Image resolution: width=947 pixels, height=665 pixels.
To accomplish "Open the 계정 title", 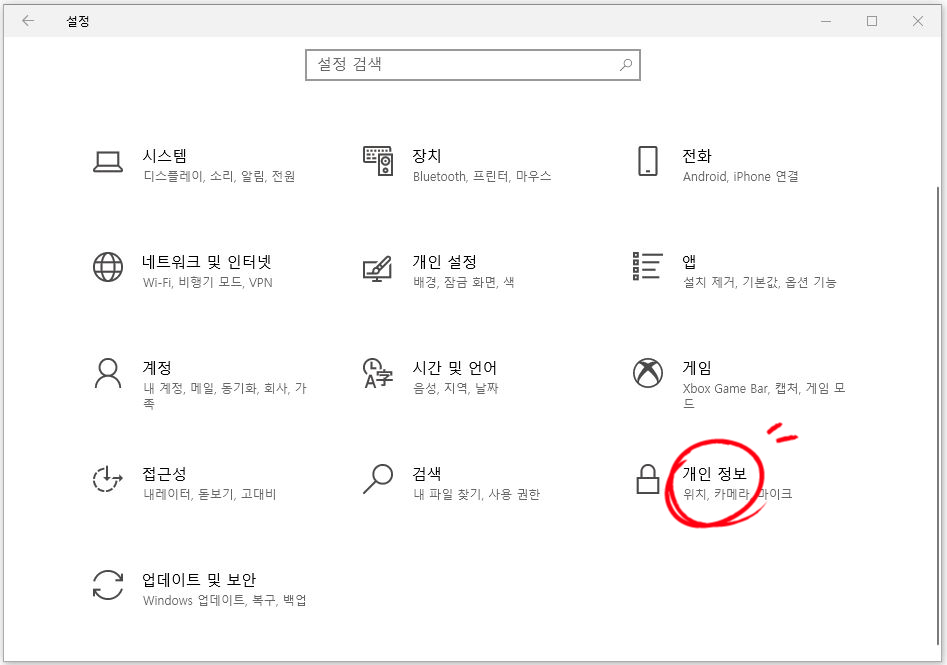I will coord(157,367).
